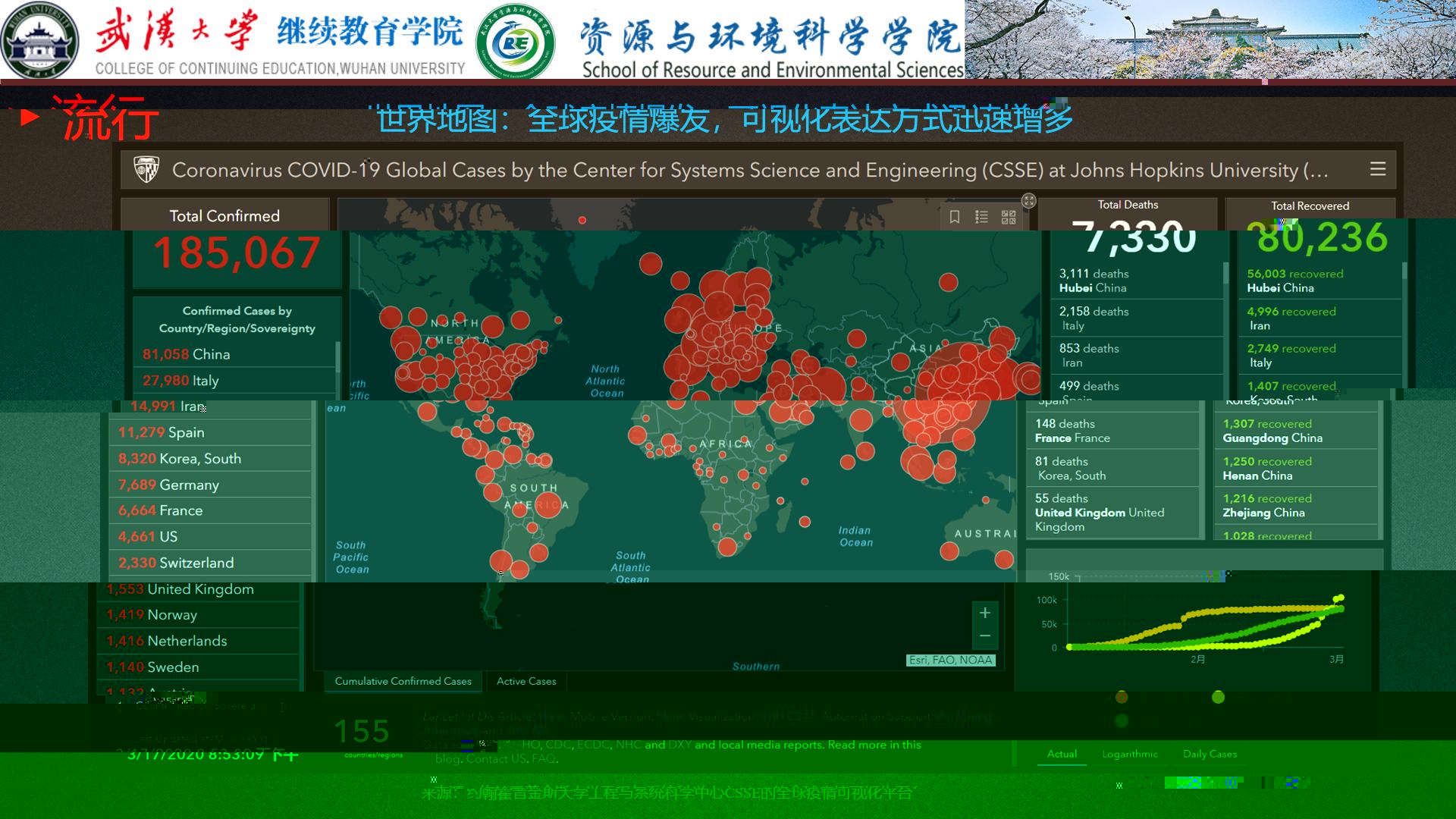This screenshot has width=1456, height=819.
Task: Open the blog link in footer
Action: point(447,758)
